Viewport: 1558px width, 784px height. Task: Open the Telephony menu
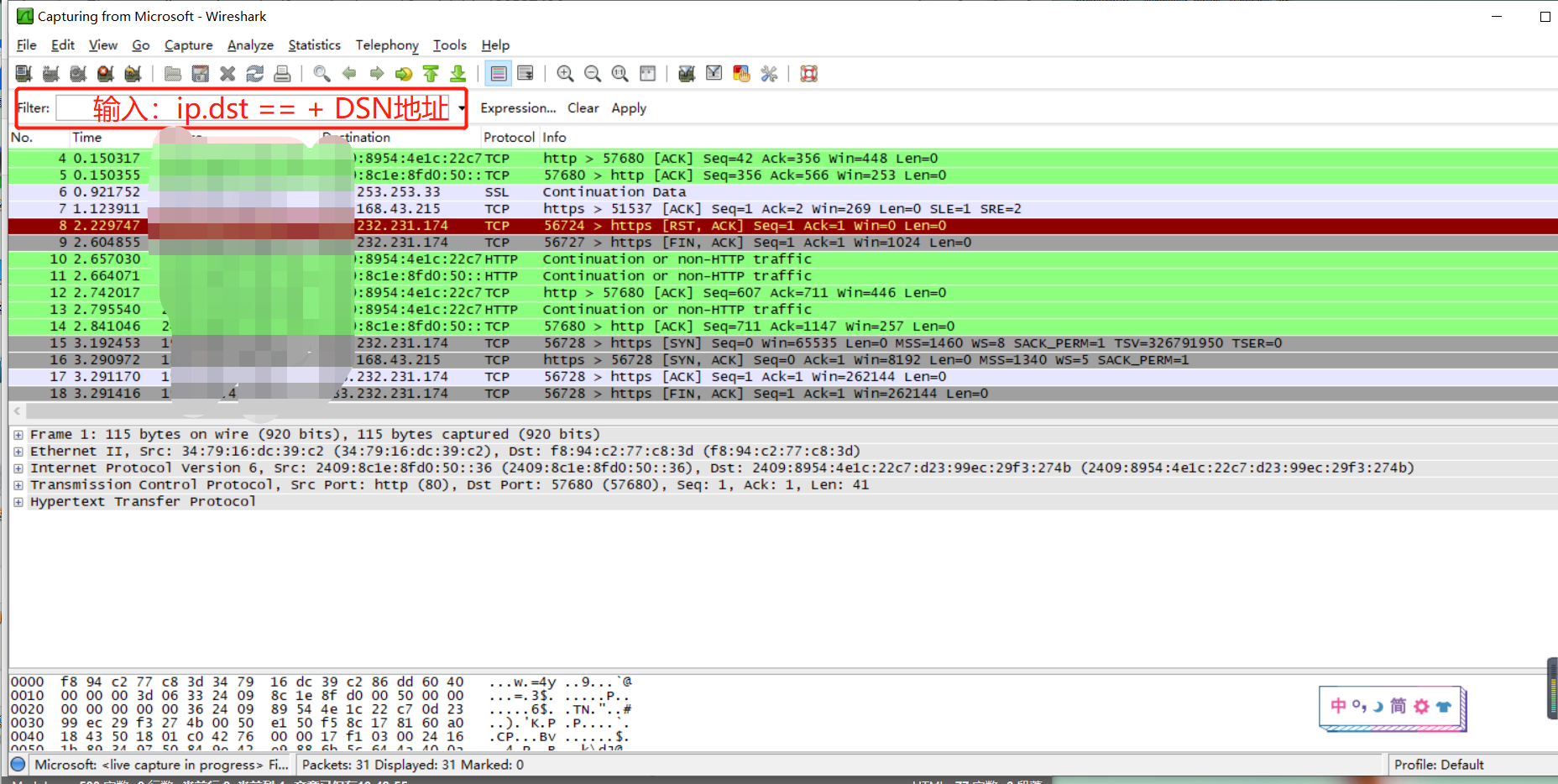coord(387,45)
